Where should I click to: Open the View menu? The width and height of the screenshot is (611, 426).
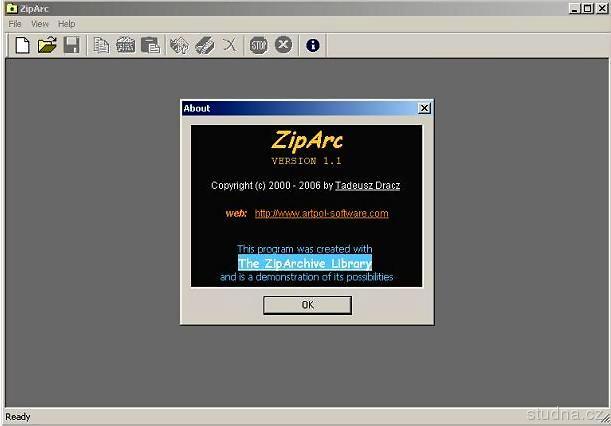coord(40,24)
